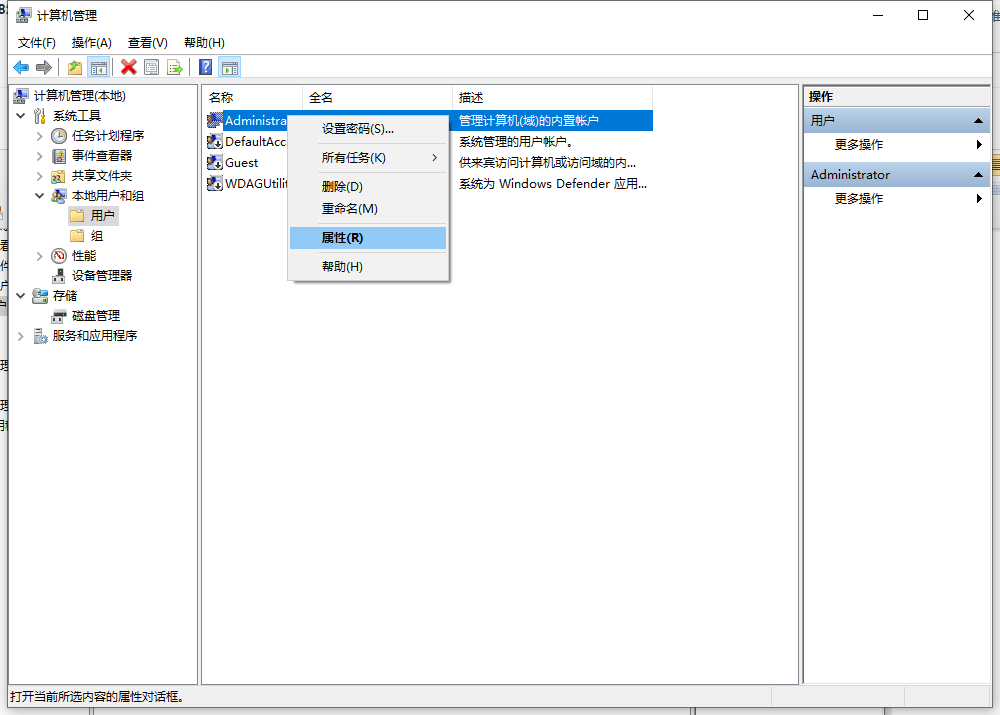Click the Export list toolbar icon
The height and width of the screenshot is (715, 1000).
pyautogui.click(x=175, y=67)
